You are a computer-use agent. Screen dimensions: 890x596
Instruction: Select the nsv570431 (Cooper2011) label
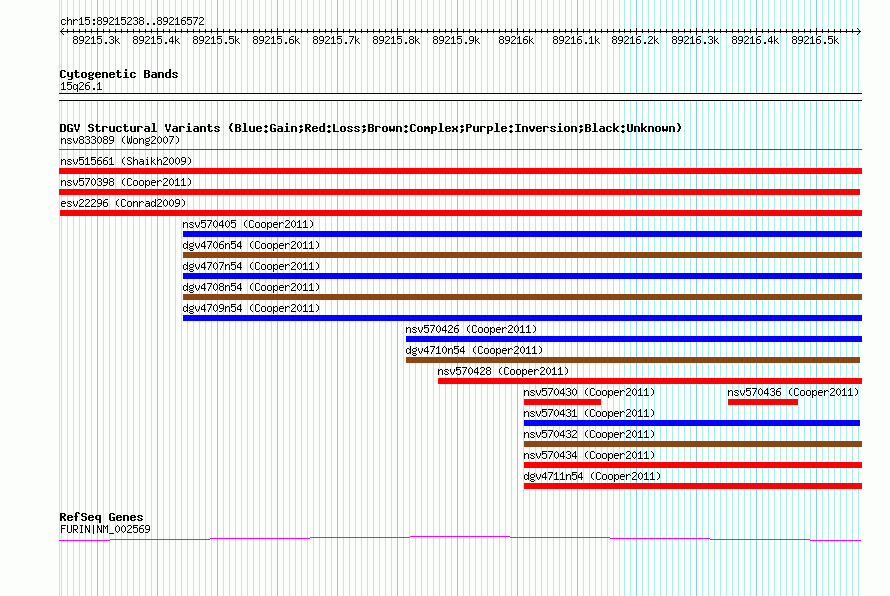click(x=589, y=413)
